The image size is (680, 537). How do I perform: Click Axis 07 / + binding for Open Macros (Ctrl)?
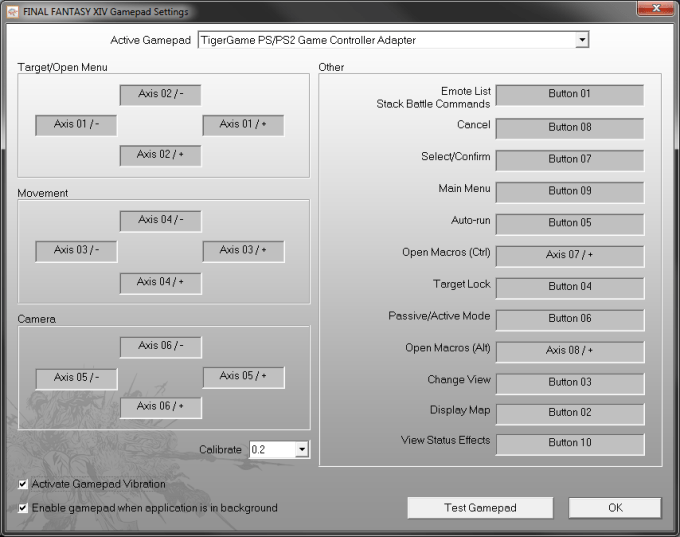570,256
